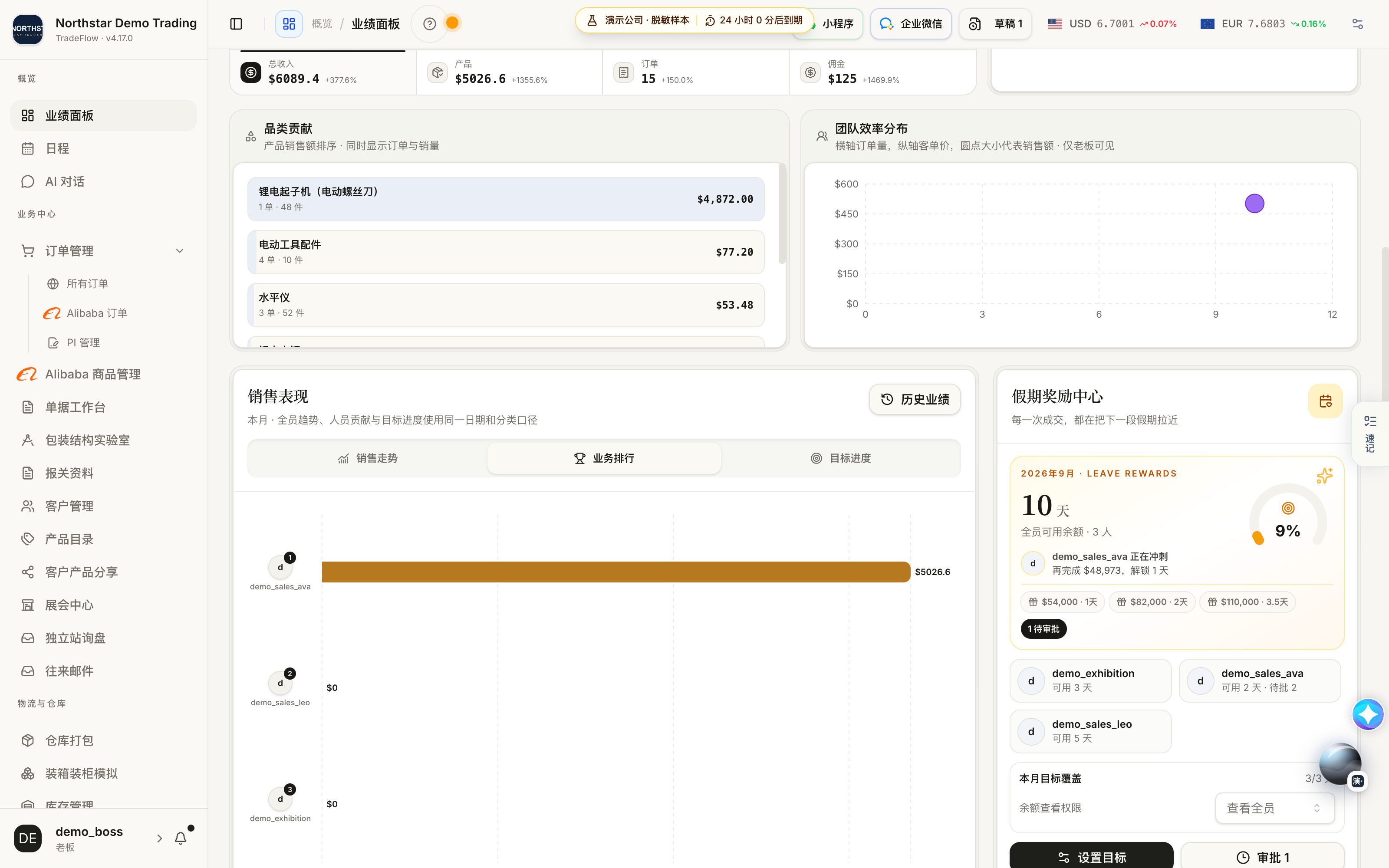Toggle the sidebar collapse icon

(236, 23)
